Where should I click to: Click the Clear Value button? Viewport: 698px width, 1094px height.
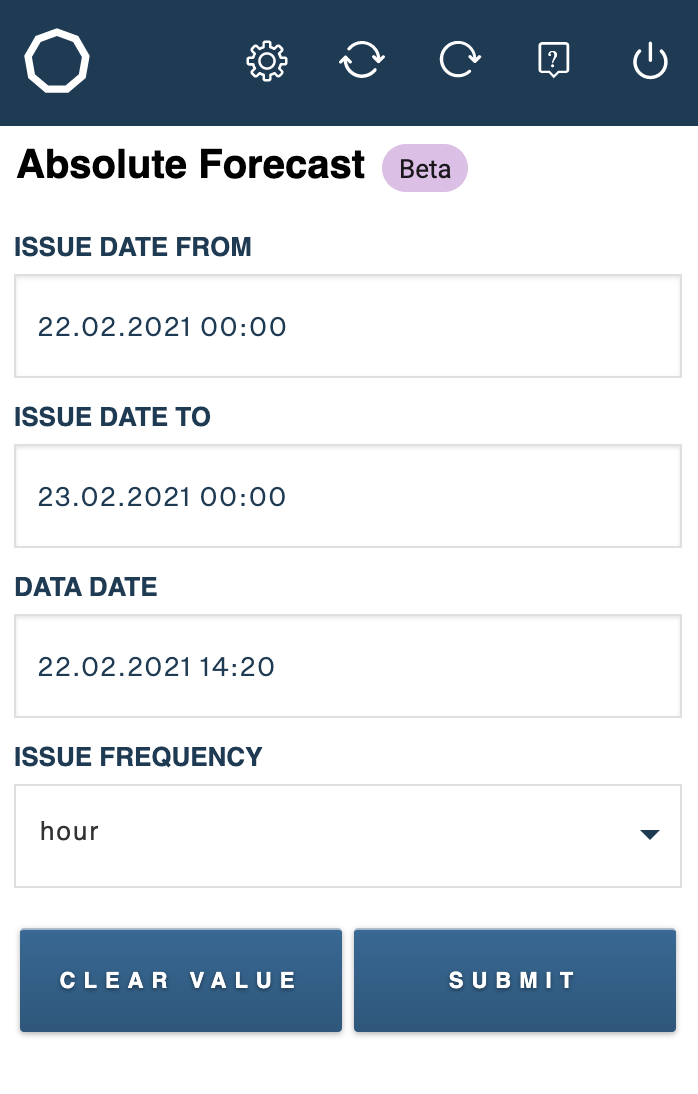click(181, 980)
